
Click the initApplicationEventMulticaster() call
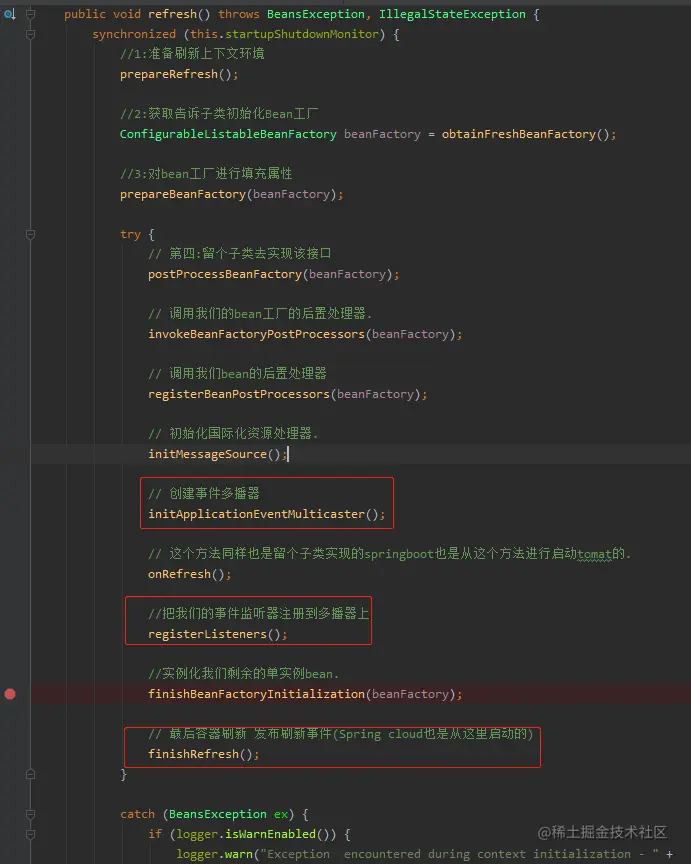pos(266,514)
